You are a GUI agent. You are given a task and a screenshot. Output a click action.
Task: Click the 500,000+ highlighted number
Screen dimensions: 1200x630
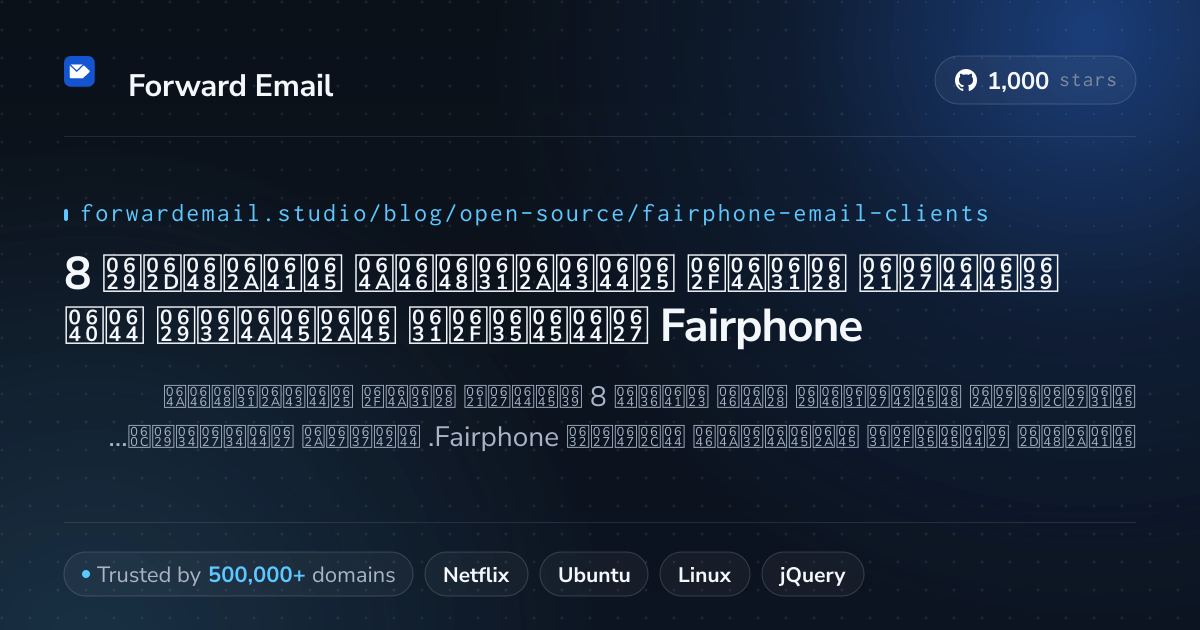click(x=257, y=575)
